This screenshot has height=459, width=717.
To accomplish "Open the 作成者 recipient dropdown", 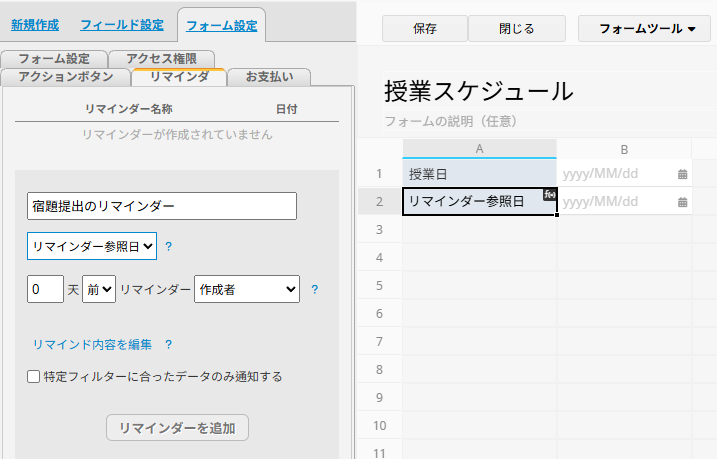I will point(247,289).
